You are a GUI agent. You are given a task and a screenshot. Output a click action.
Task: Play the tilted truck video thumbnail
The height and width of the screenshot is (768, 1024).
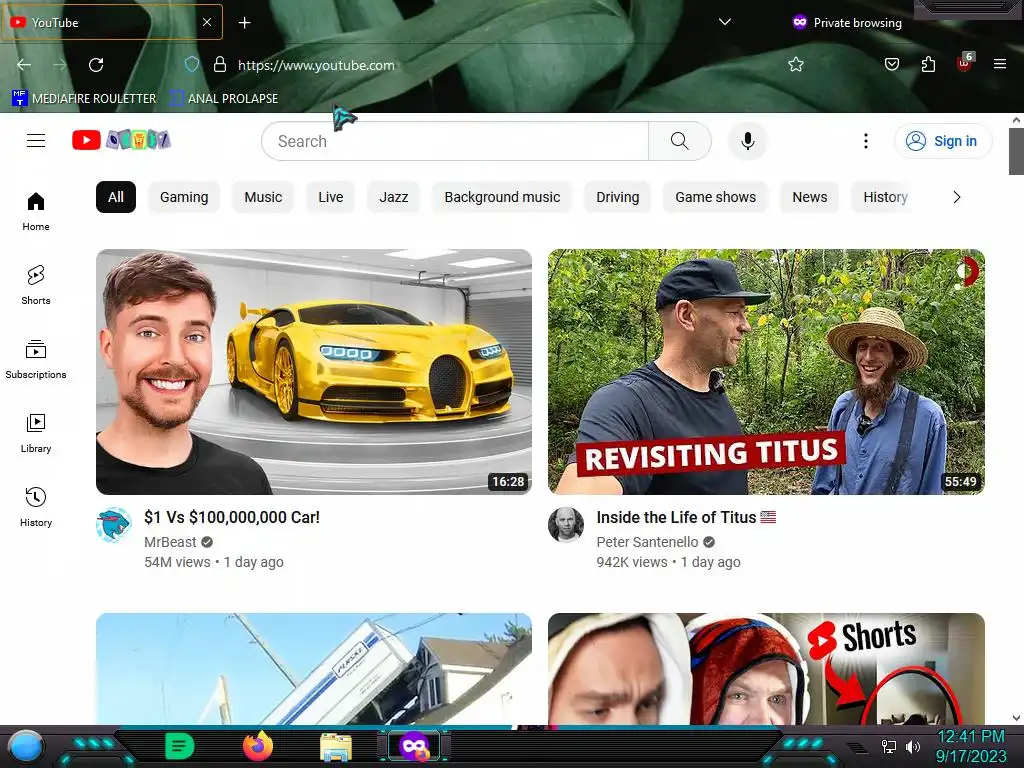(313, 668)
